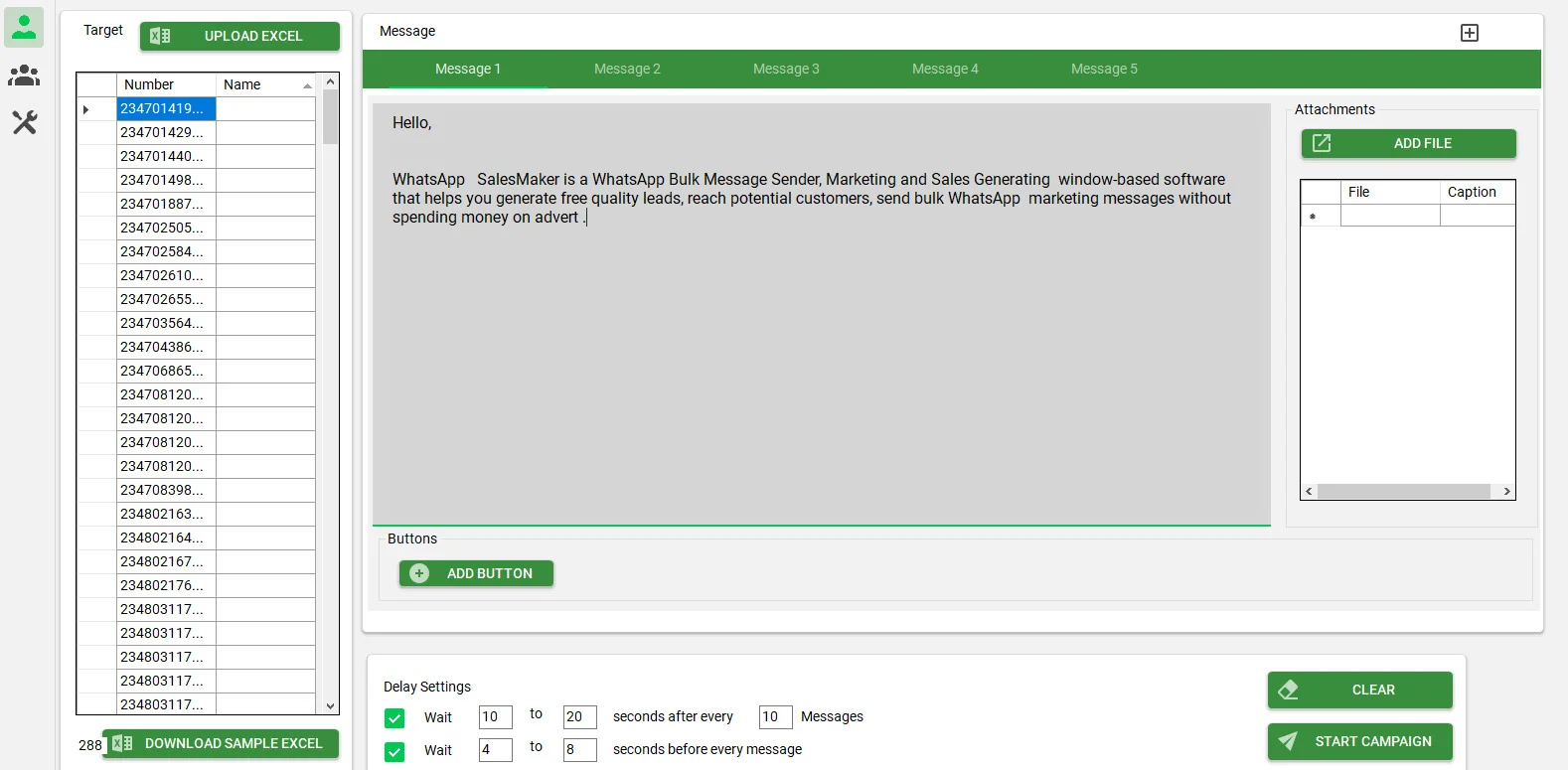Click the Clear eraser icon
This screenshot has height=770, width=1568.
pyautogui.click(x=1289, y=690)
